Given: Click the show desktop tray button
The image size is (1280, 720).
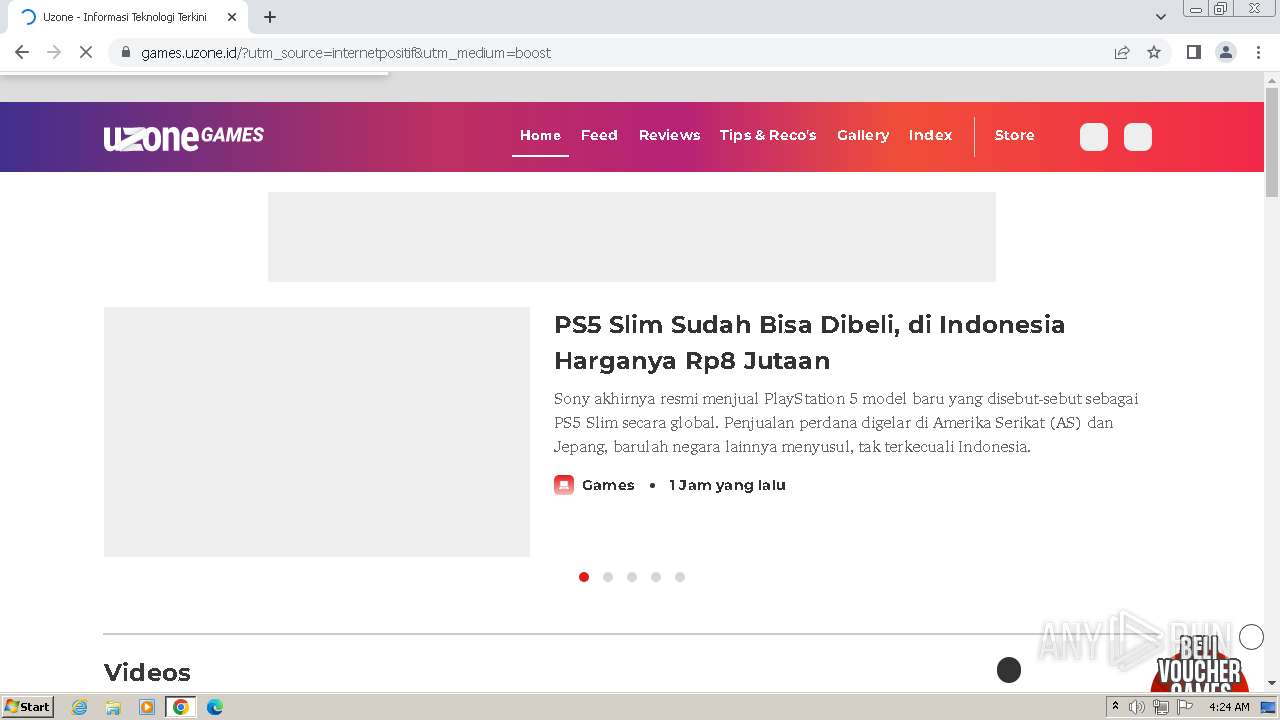Looking at the screenshot, I should tap(1268, 707).
